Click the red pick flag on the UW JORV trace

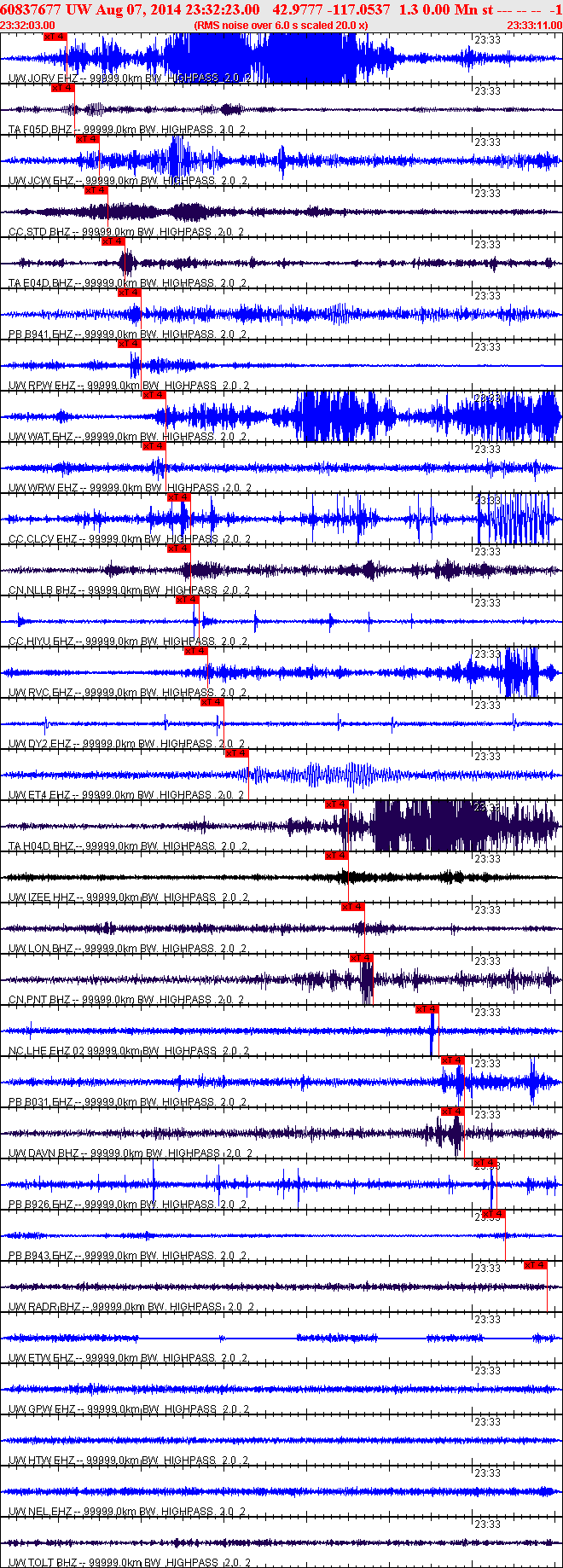point(55,37)
